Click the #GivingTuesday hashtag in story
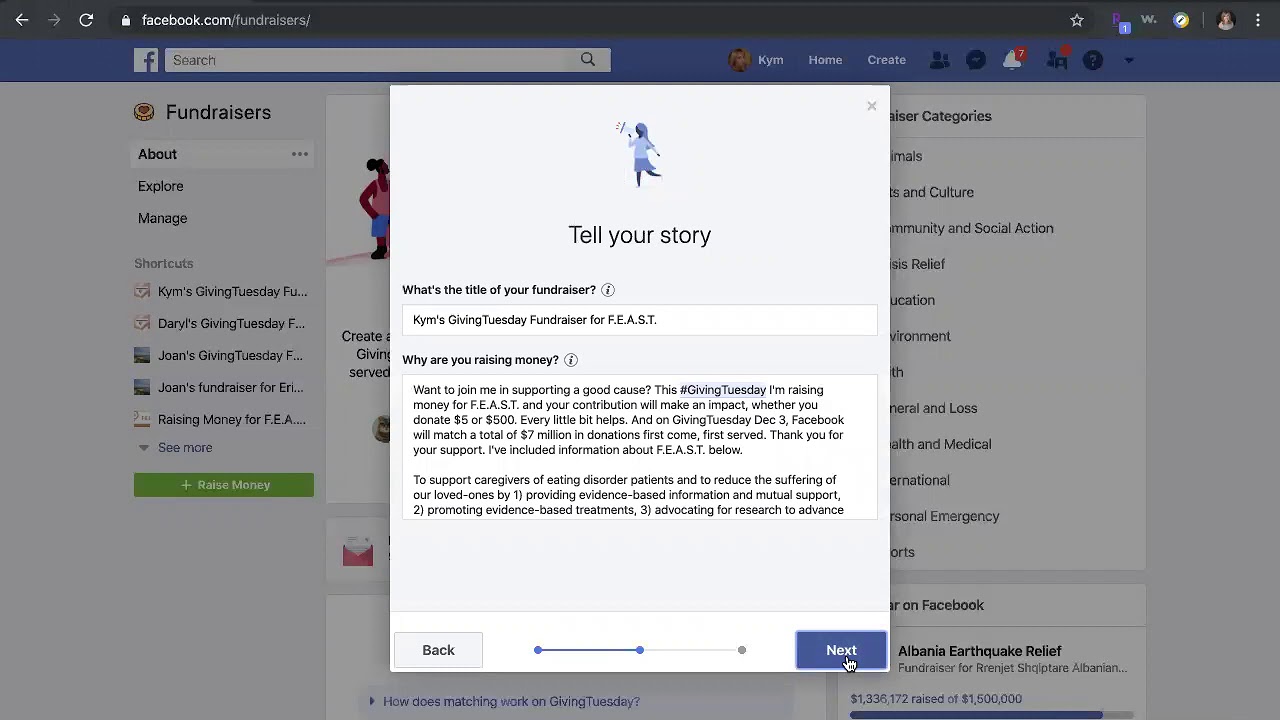This screenshot has height=720, width=1280. tap(723, 390)
